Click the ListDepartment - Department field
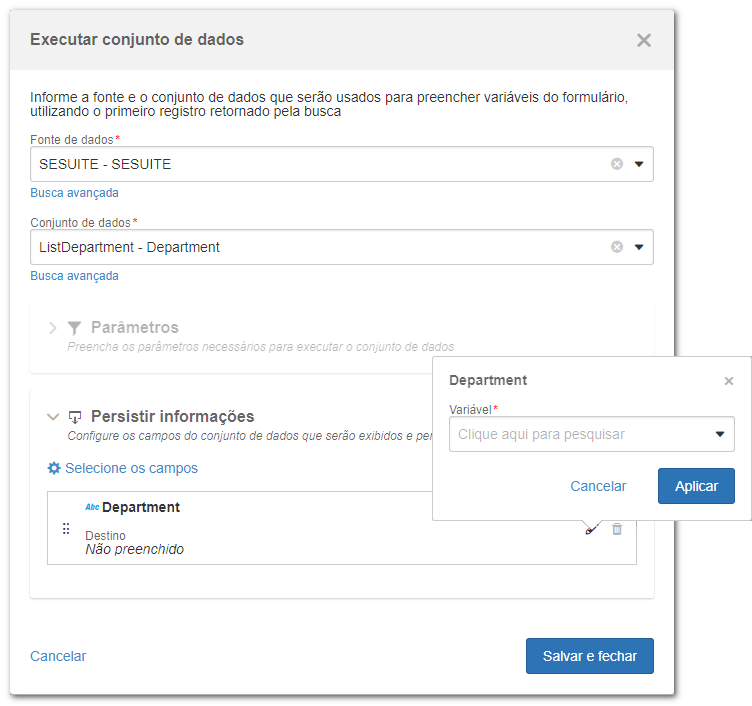 [x=341, y=247]
